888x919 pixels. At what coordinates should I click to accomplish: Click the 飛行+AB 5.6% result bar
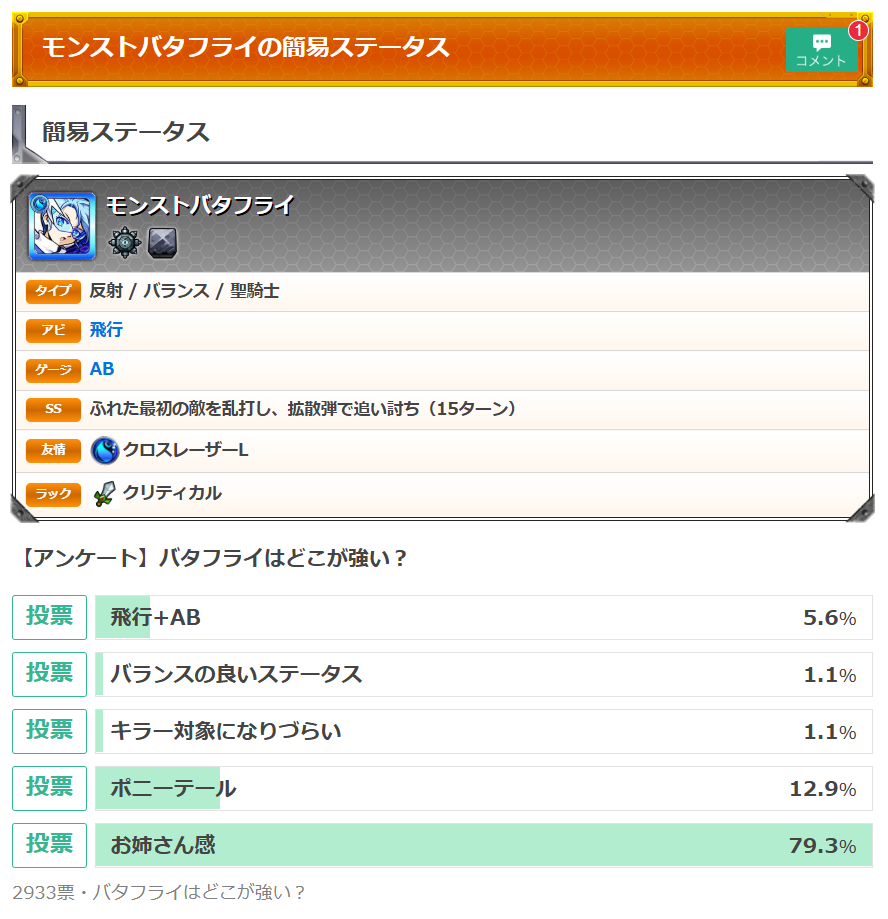(484, 617)
